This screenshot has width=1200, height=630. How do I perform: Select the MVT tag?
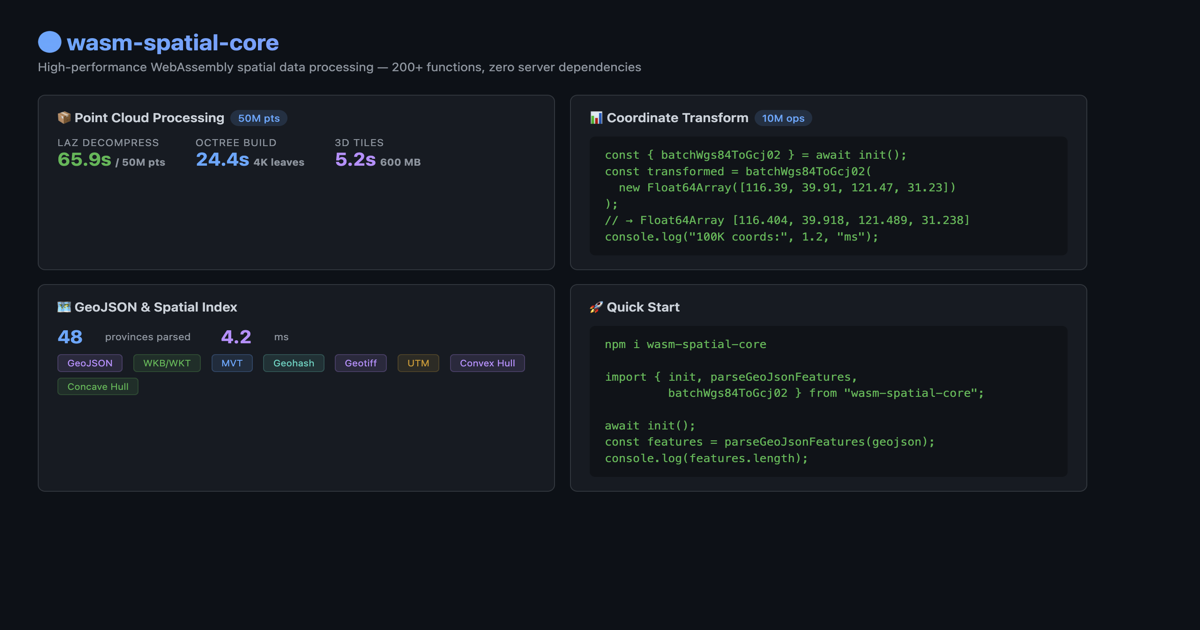(232, 363)
